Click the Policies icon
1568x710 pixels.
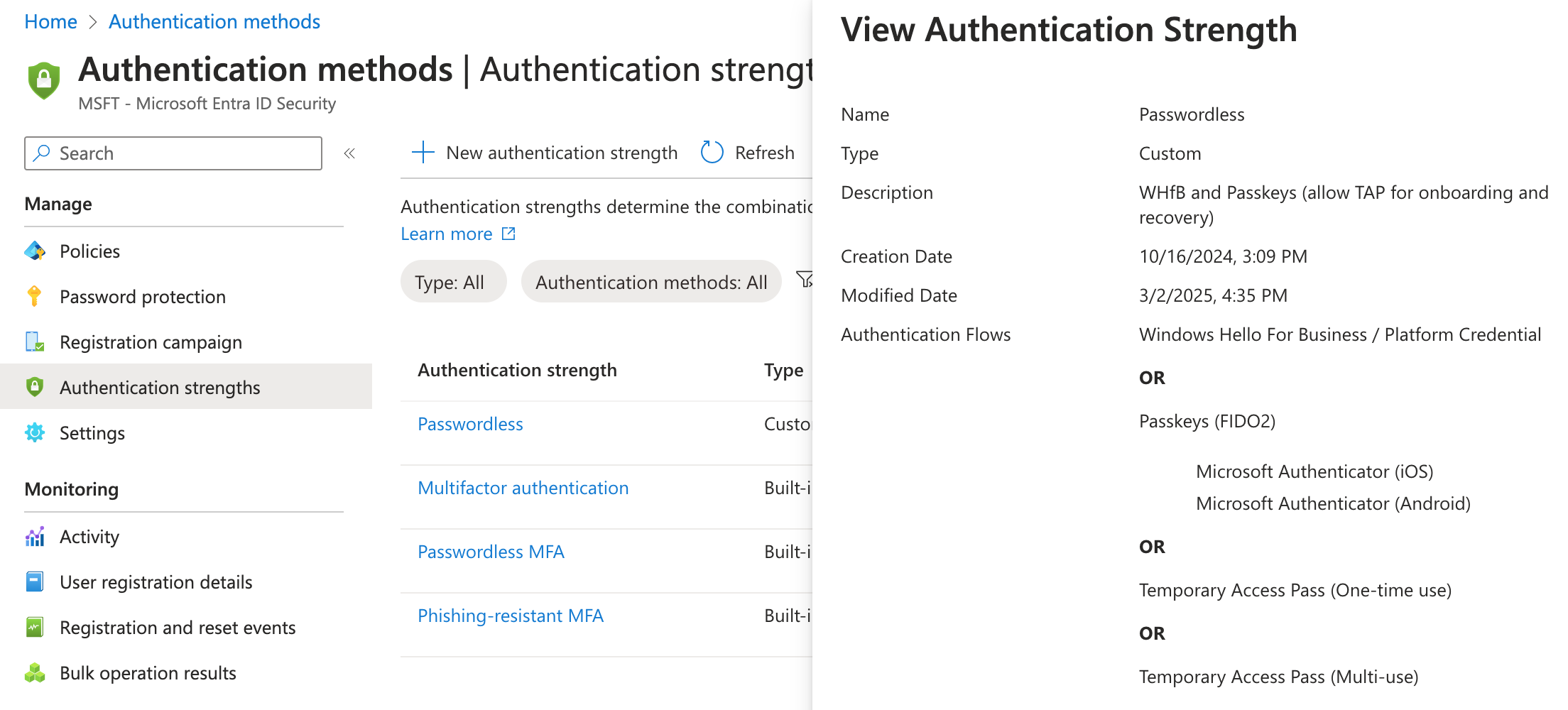(x=35, y=251)
